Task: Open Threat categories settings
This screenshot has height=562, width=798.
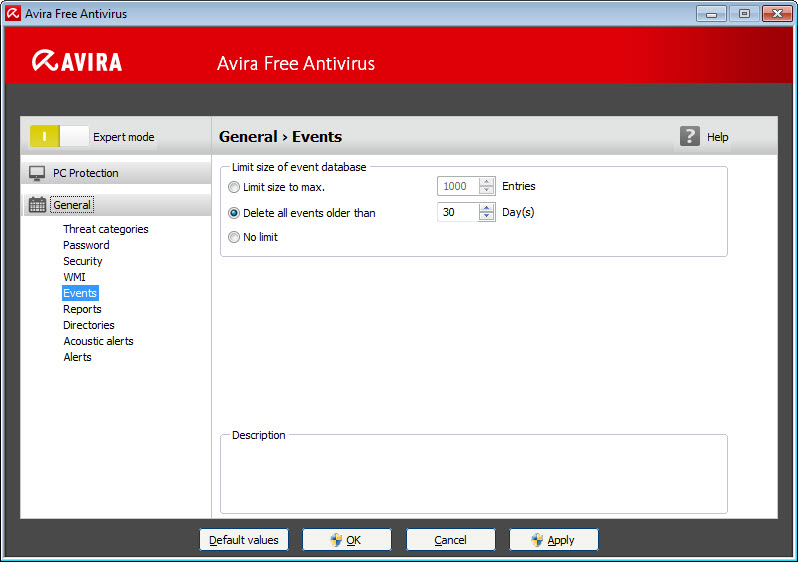Action: [x=106, y=229]
